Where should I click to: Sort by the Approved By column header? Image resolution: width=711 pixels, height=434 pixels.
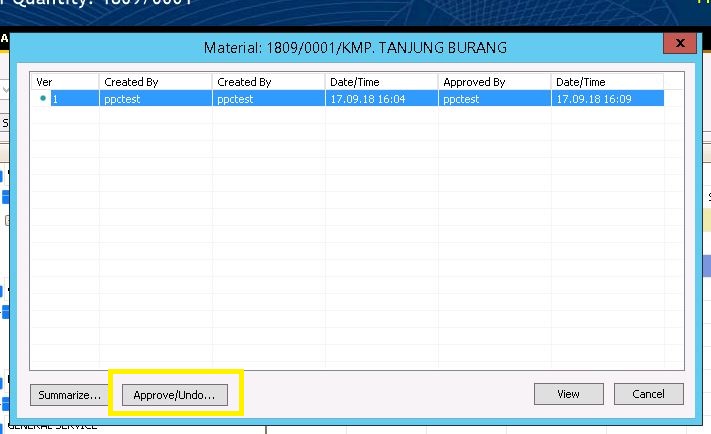pyautogui.click(x=493, y=81)
